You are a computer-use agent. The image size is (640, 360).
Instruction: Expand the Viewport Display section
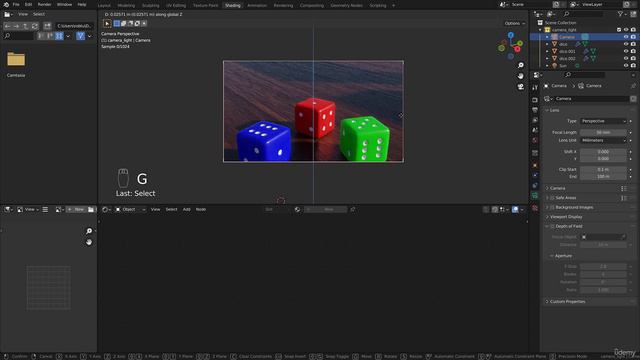coord(566,217)
